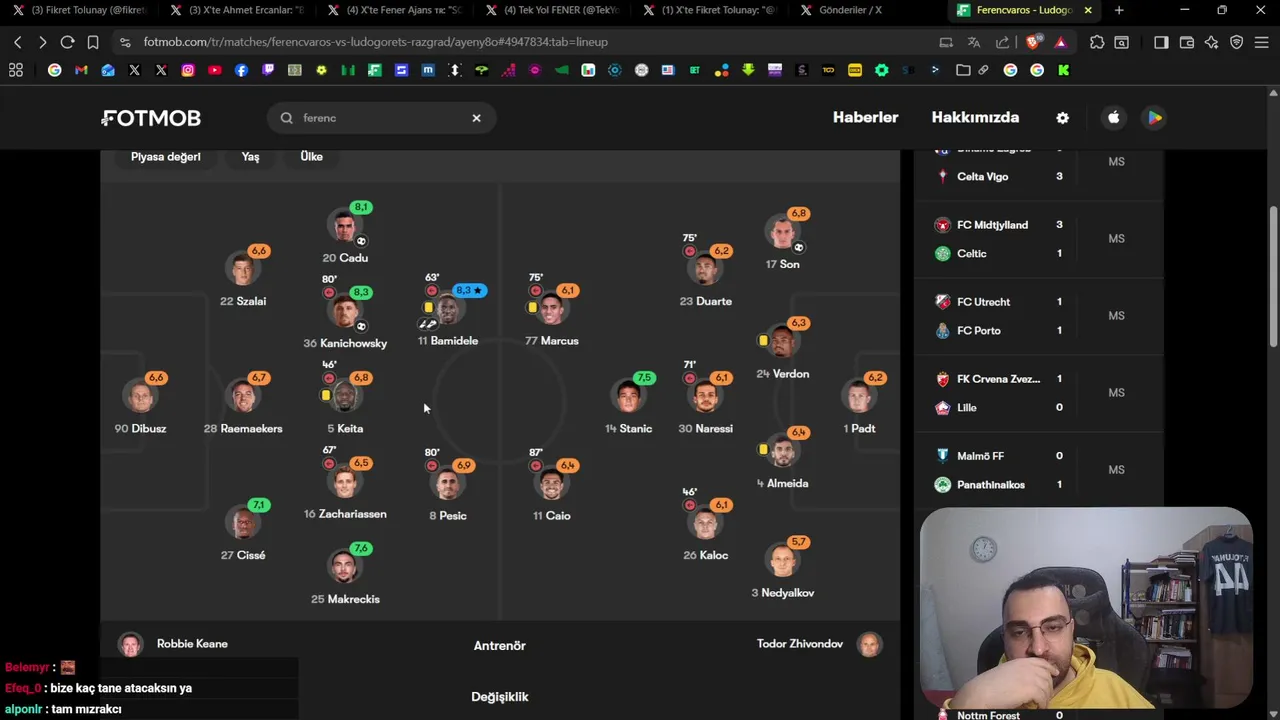Viewport: 1280px width, 720px height.
Task: Open the browser extensions puzzle icon
Action: (1097, 42)
